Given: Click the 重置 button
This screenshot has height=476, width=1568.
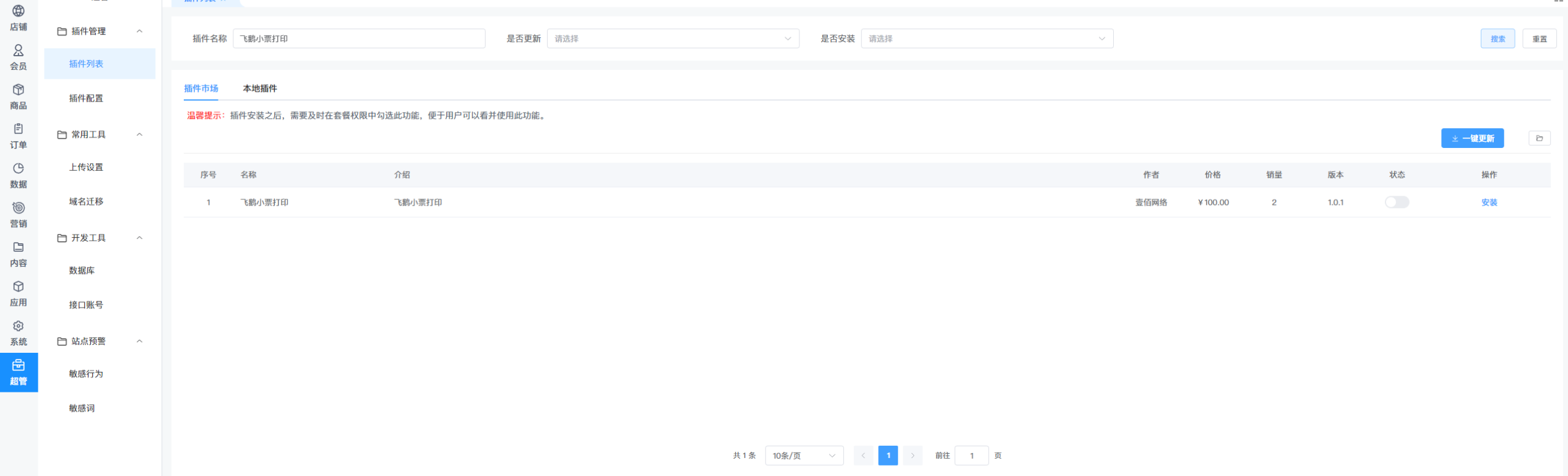Looking at the screenshot, I should (1540, 38).
